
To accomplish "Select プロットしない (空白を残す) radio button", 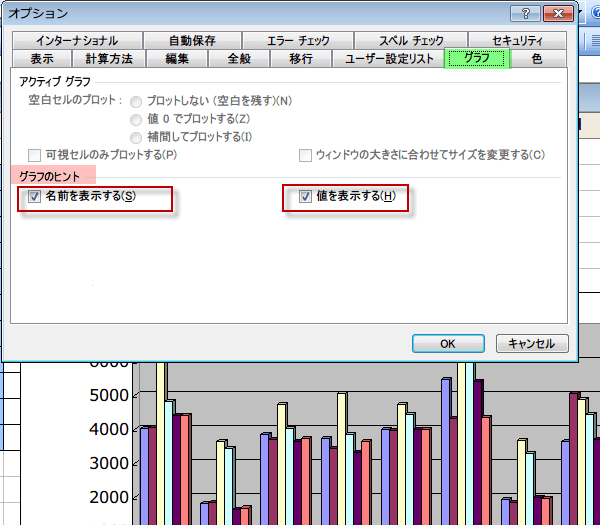I will pyautogui.click(x=136, y=101).
